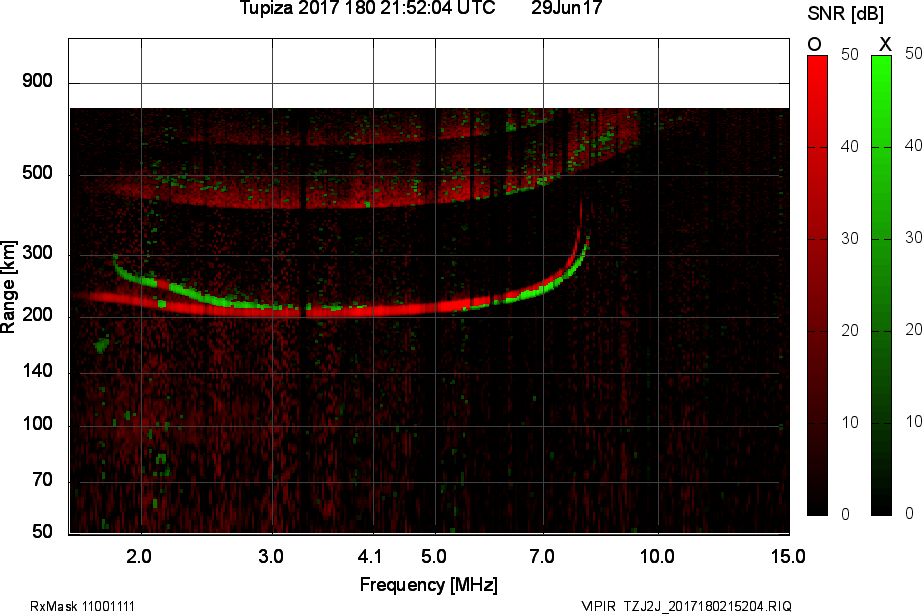Click the 'Tupiza 2017 180 21:52:04 UTC' title
Image resolution: width=922 pixels, height=614 pixels.
point(368,8)
